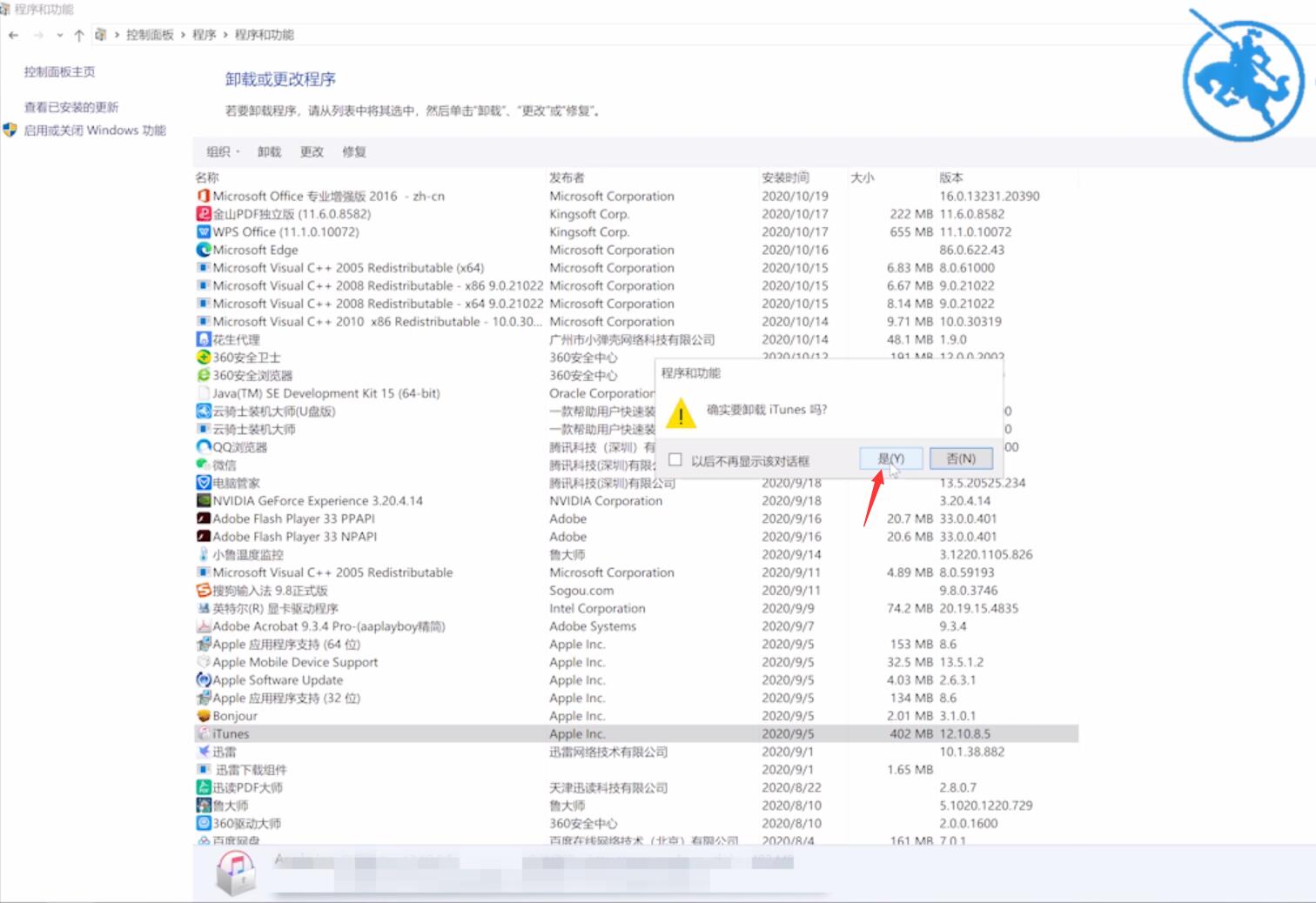
Task: Sort by the 安装时间 column header
Action: tap(785, 177)
